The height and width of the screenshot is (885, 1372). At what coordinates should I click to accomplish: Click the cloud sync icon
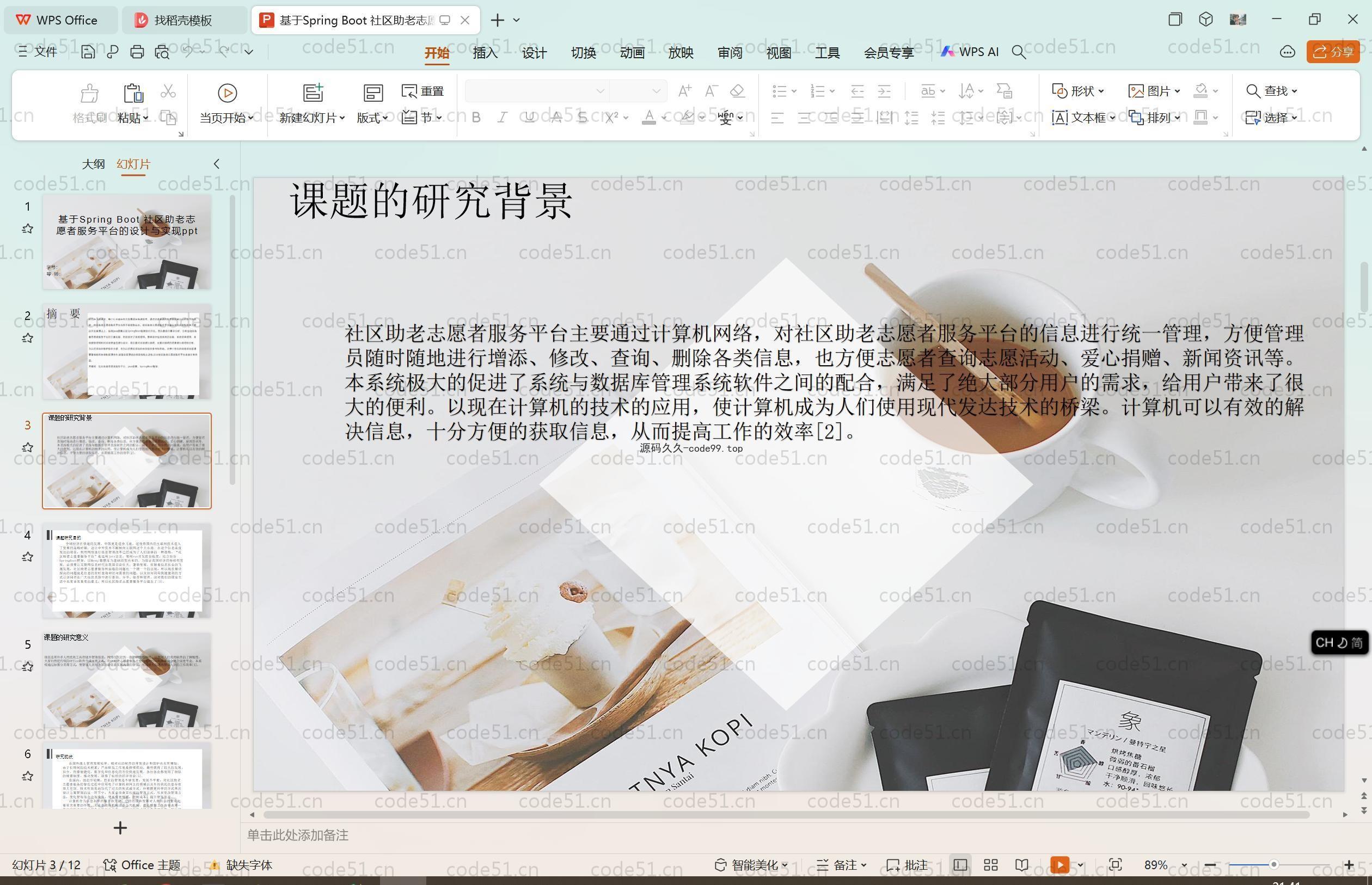click(x=1288, y=52)
